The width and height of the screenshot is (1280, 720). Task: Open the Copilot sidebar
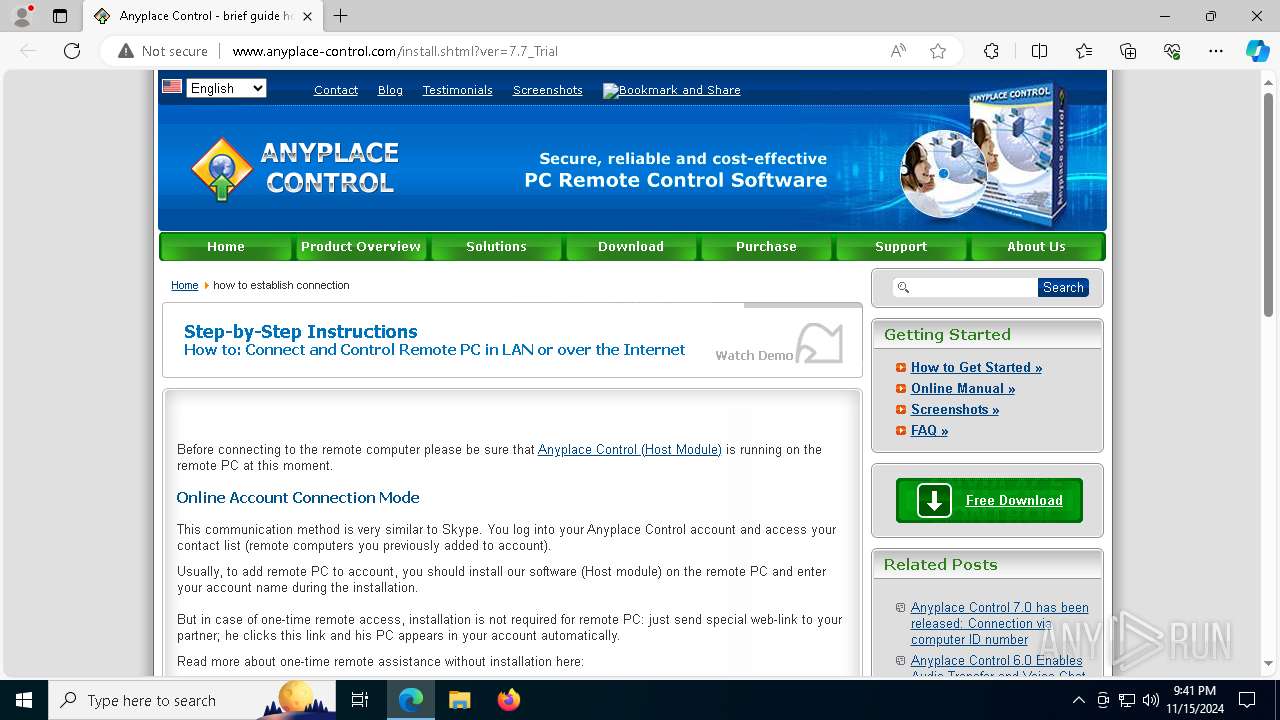1257,51
